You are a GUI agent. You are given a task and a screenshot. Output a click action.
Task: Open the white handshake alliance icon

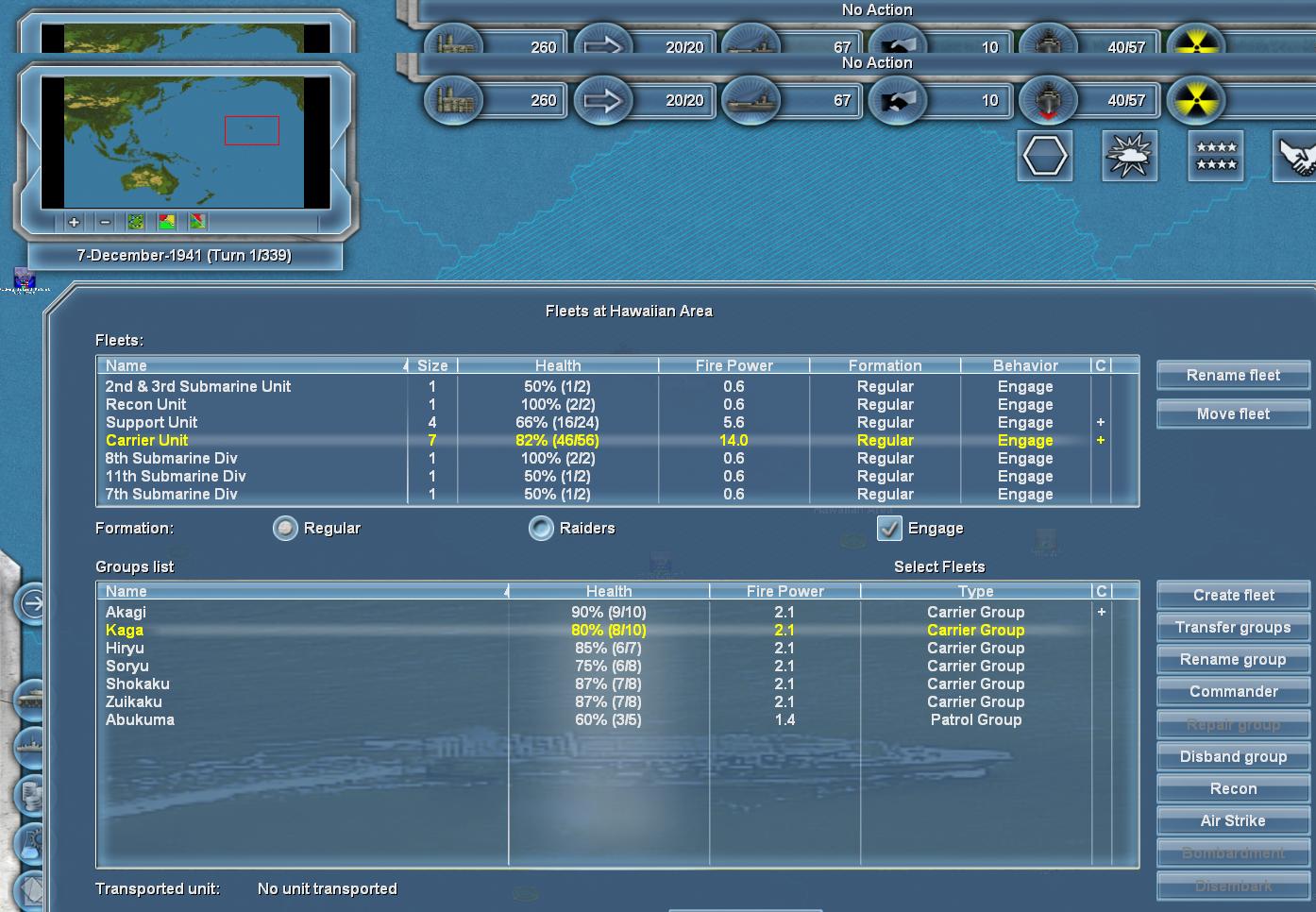coord(1296,156)
